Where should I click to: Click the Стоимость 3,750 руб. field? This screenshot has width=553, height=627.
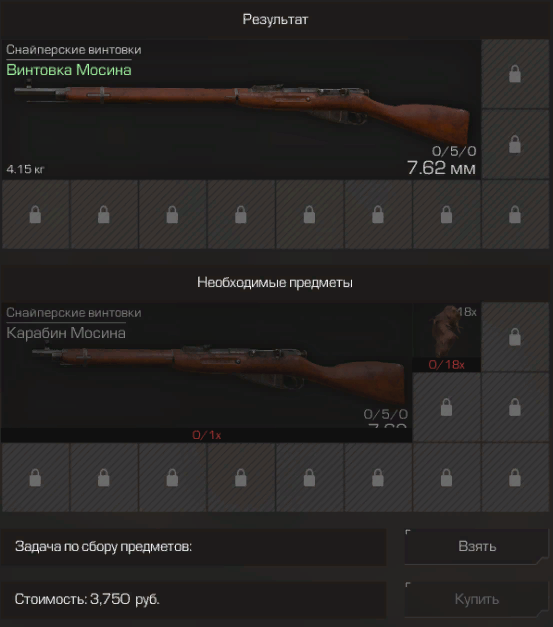coord(194,599)
